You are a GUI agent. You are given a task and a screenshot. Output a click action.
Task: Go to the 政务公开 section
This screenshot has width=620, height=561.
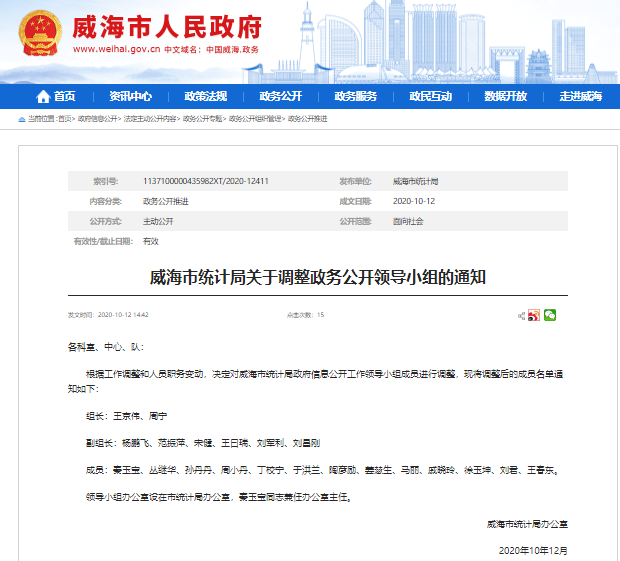pos(280,97)
